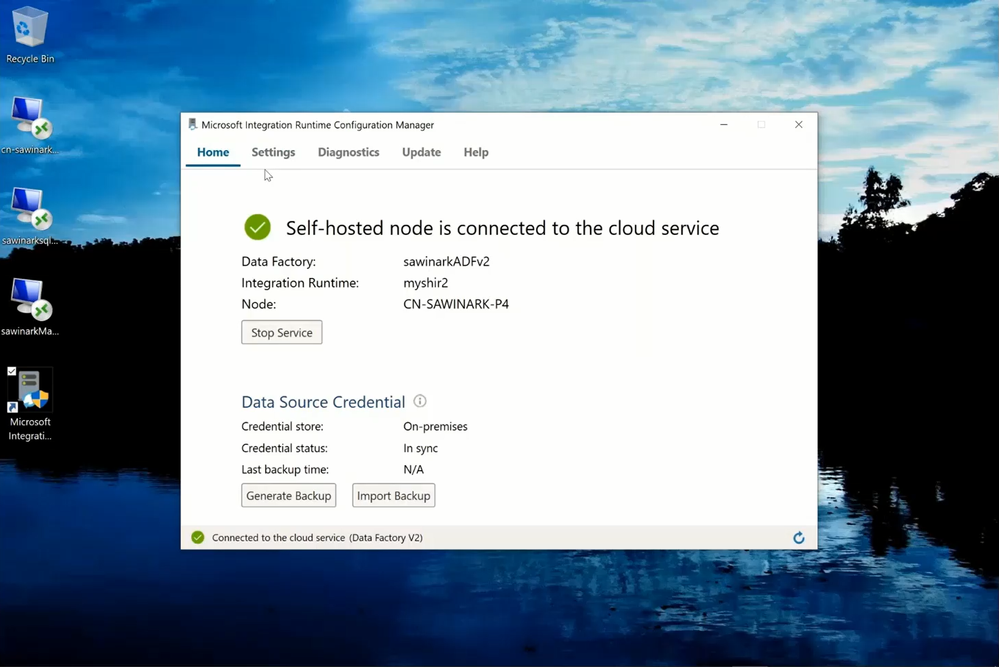Close the Configuration Manager window
Screen dimensions: 999x667
click(798, 125)
